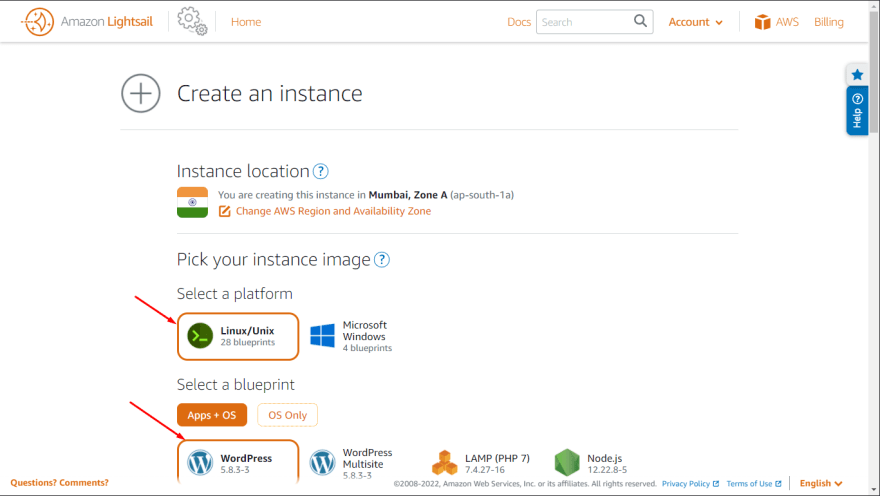Click the WordPress blueprint logo
Image resolution: width=880 pixels, height=496 pixels.
point(200,463)
